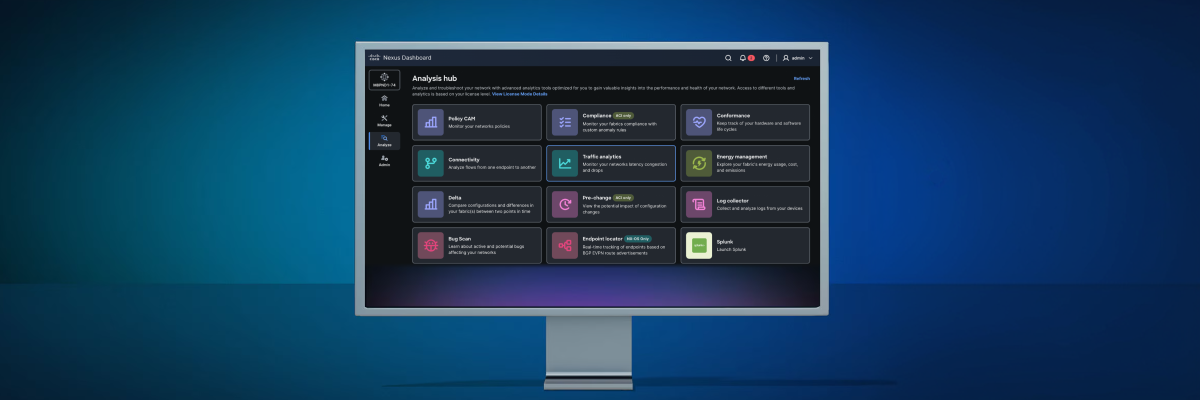Open the Compliance checklist icon
The height and width of the screenshot is (400, 1200).
pos(565,122)
